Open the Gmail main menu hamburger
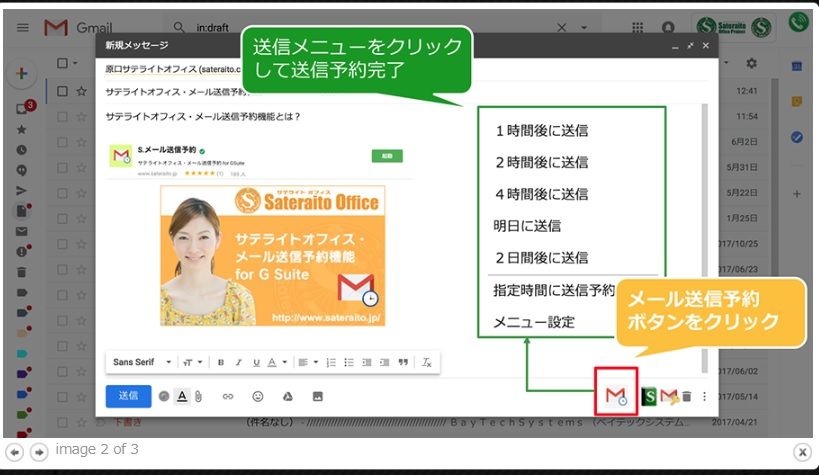 (22, 27)
